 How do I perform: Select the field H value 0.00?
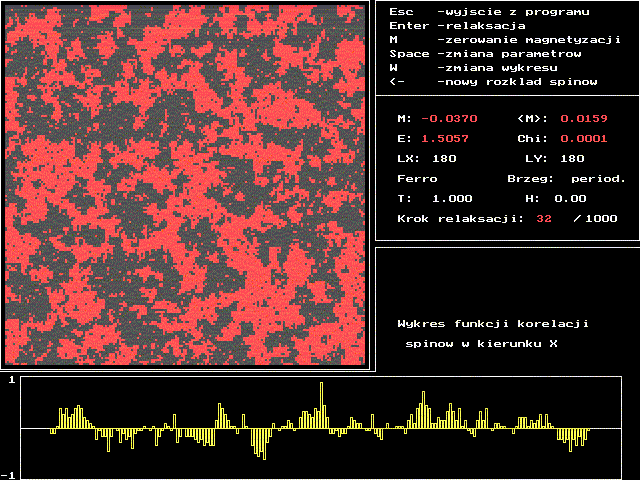coord(570,198)
